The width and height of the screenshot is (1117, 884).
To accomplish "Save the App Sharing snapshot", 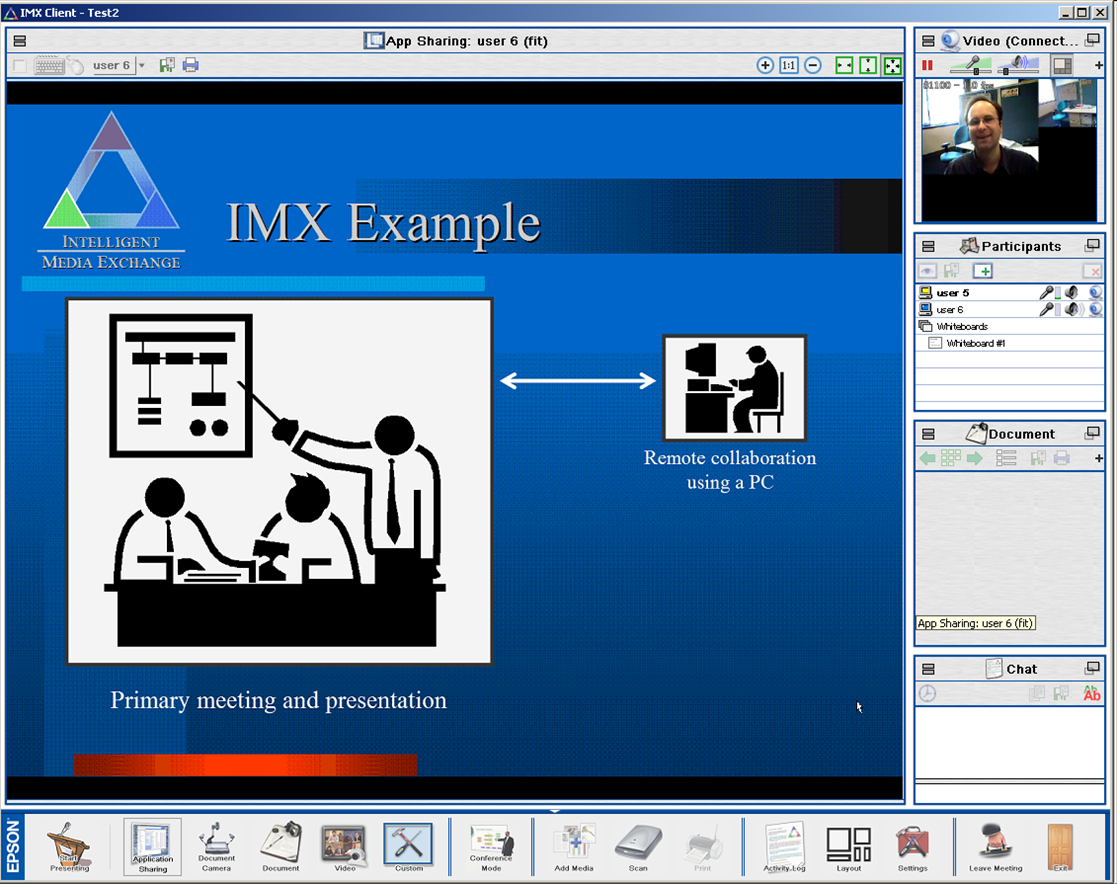I will (x=167, y=66).
